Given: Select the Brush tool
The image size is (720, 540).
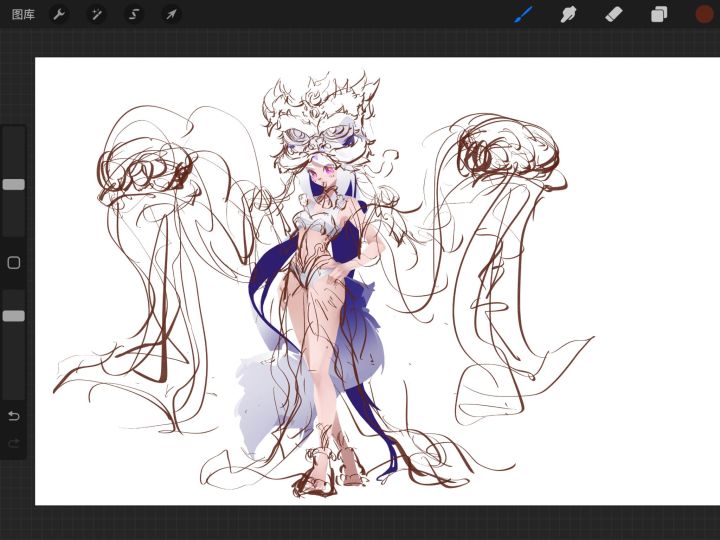Looking at the screenshot, I should tap(524, 14).
